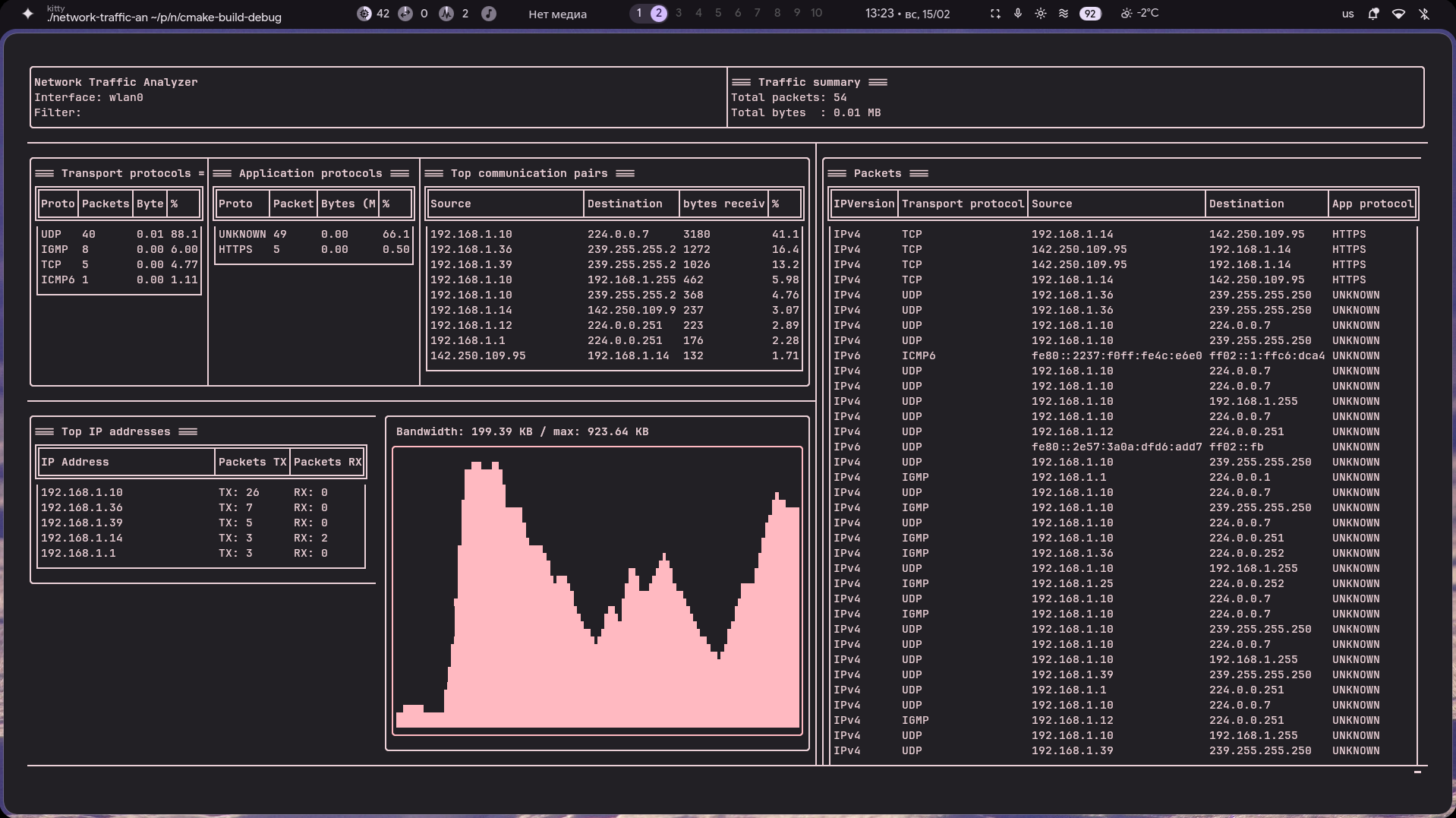Open the brightness sun icon
This screenshot has width=1456, height=818.
pos(1041,14)
